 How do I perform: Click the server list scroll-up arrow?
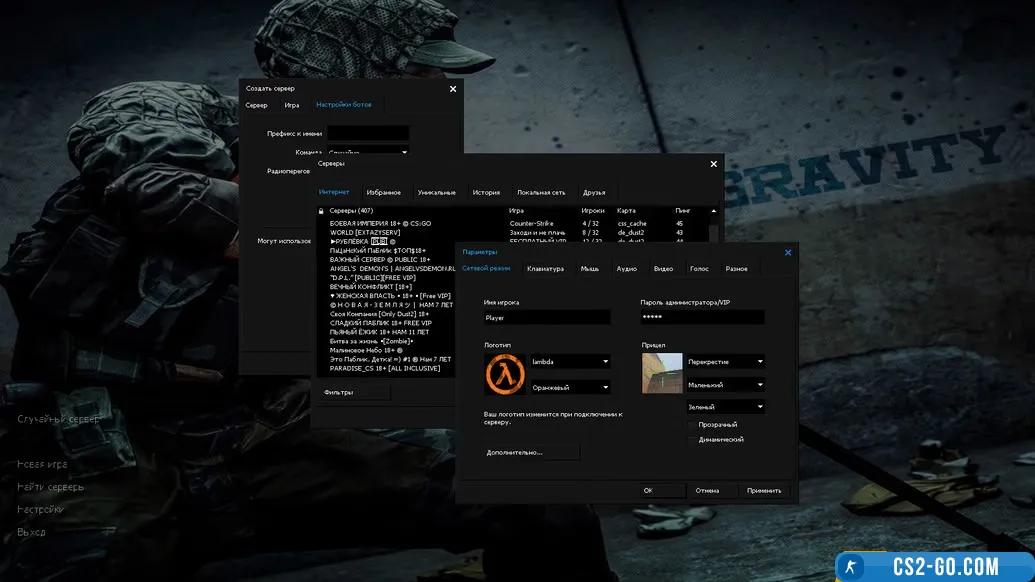point(713,211)
